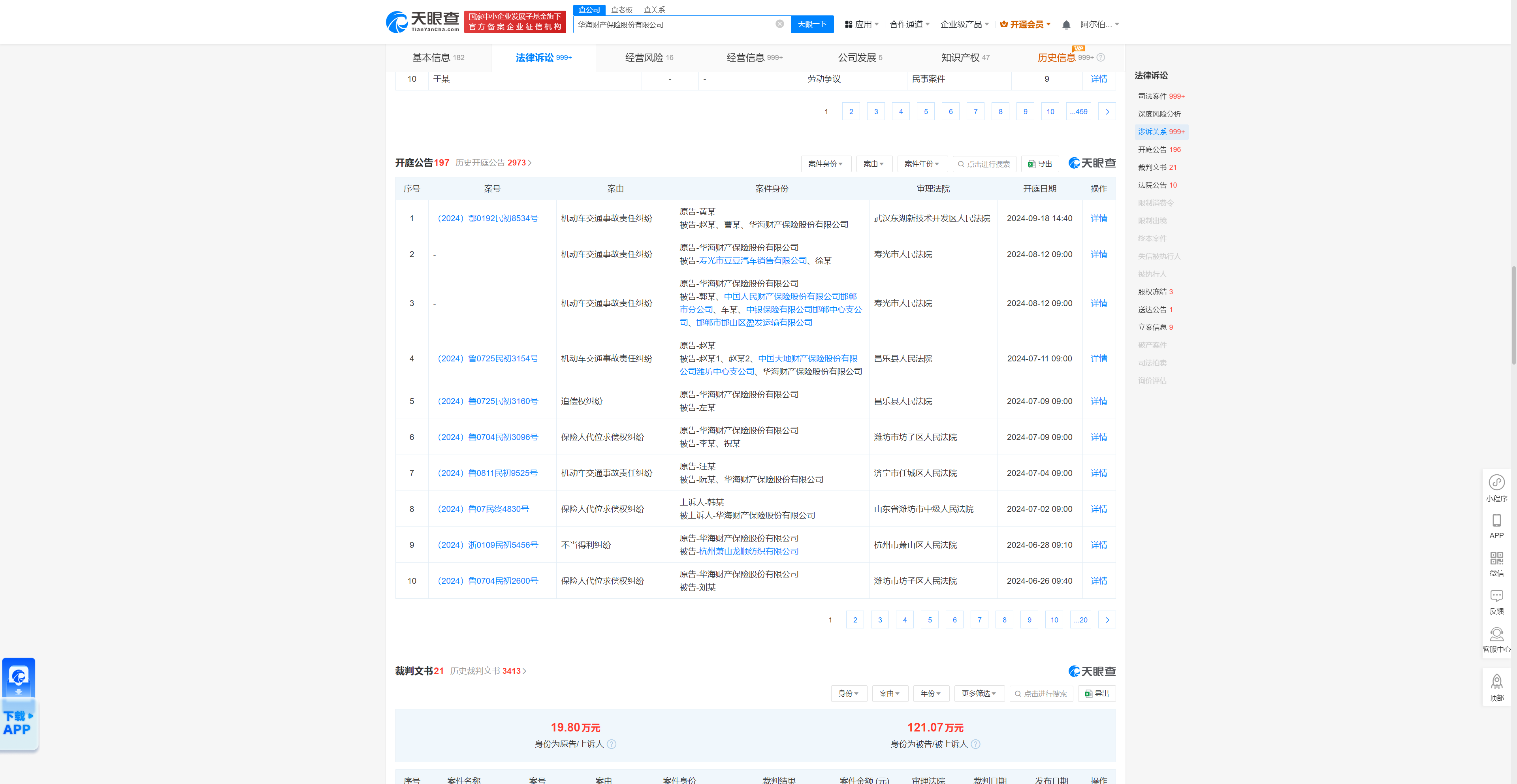The width and height of the screenshot is (1517, 784).
Task: View 详情 for row 10 刘某 case
Action: coord(1098,581)
